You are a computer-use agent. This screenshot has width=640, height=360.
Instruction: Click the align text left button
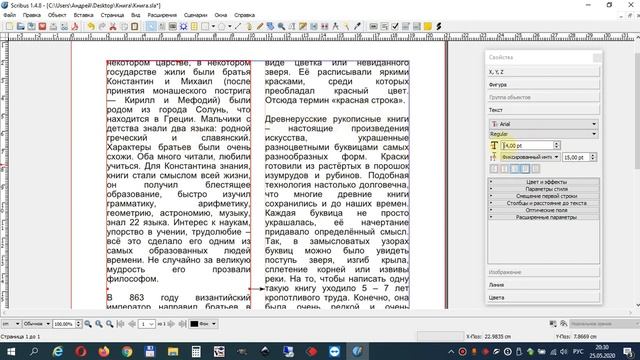point(494,169)
